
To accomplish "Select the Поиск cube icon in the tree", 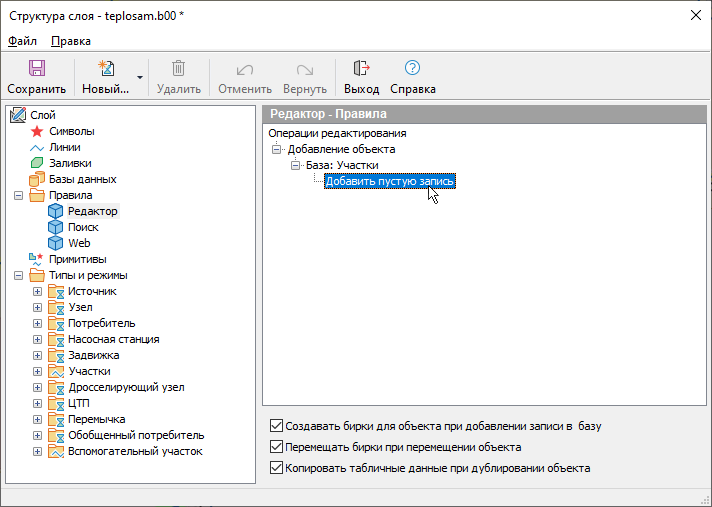I will coord(56,227).
